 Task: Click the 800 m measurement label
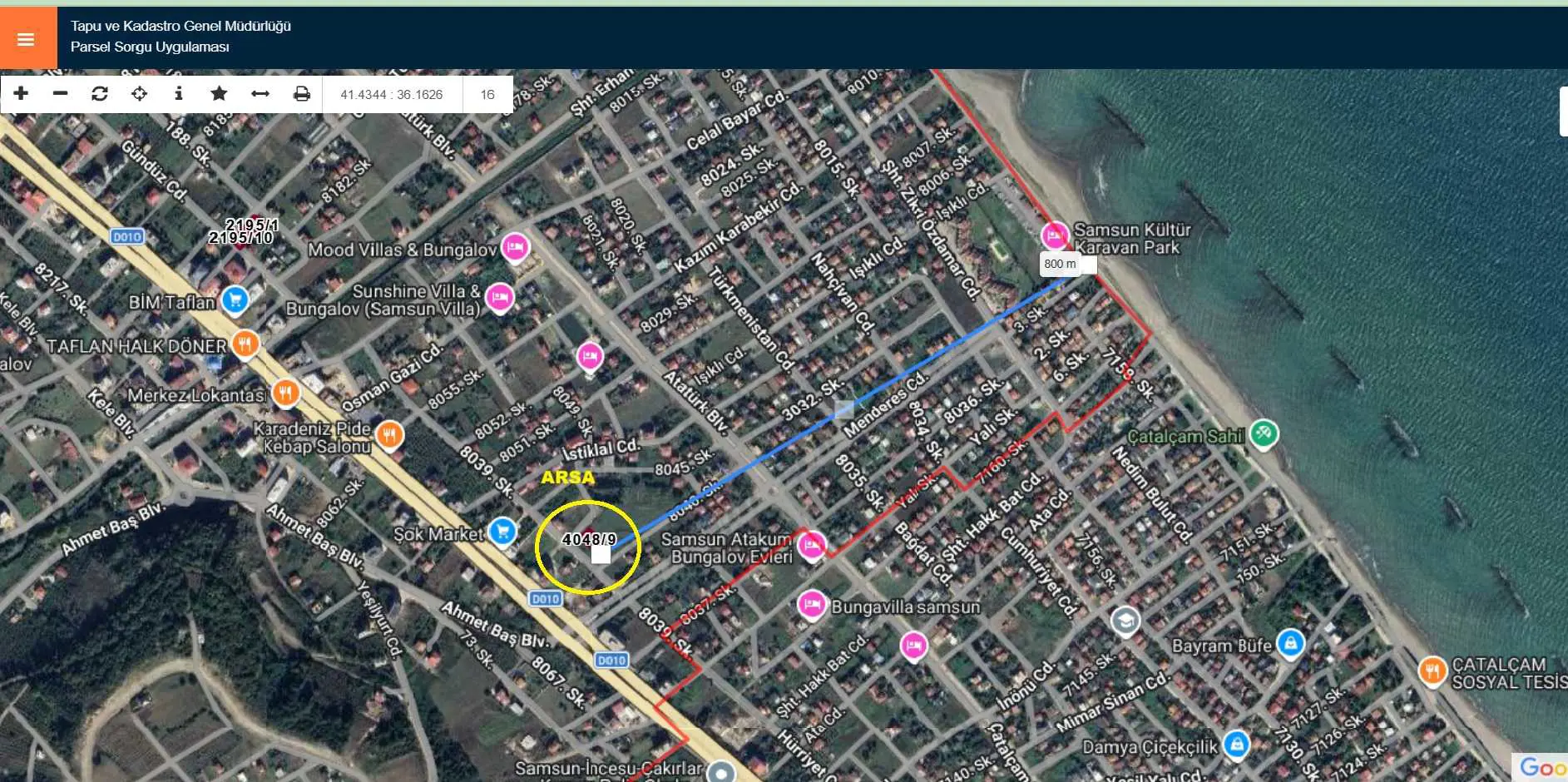point(1060,264)
